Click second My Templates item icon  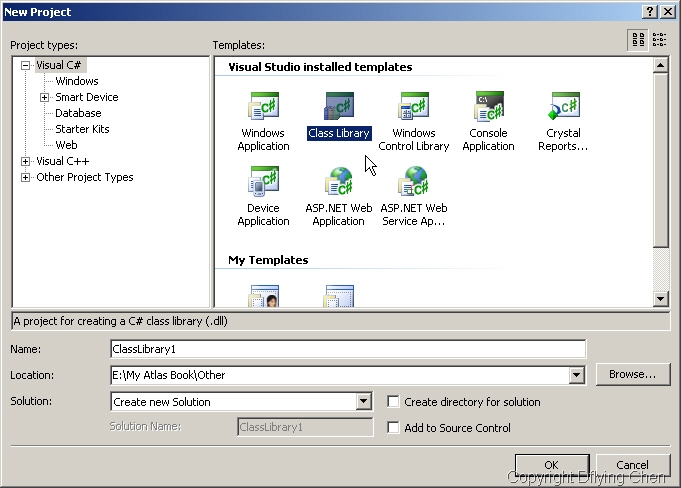(339, 296)
